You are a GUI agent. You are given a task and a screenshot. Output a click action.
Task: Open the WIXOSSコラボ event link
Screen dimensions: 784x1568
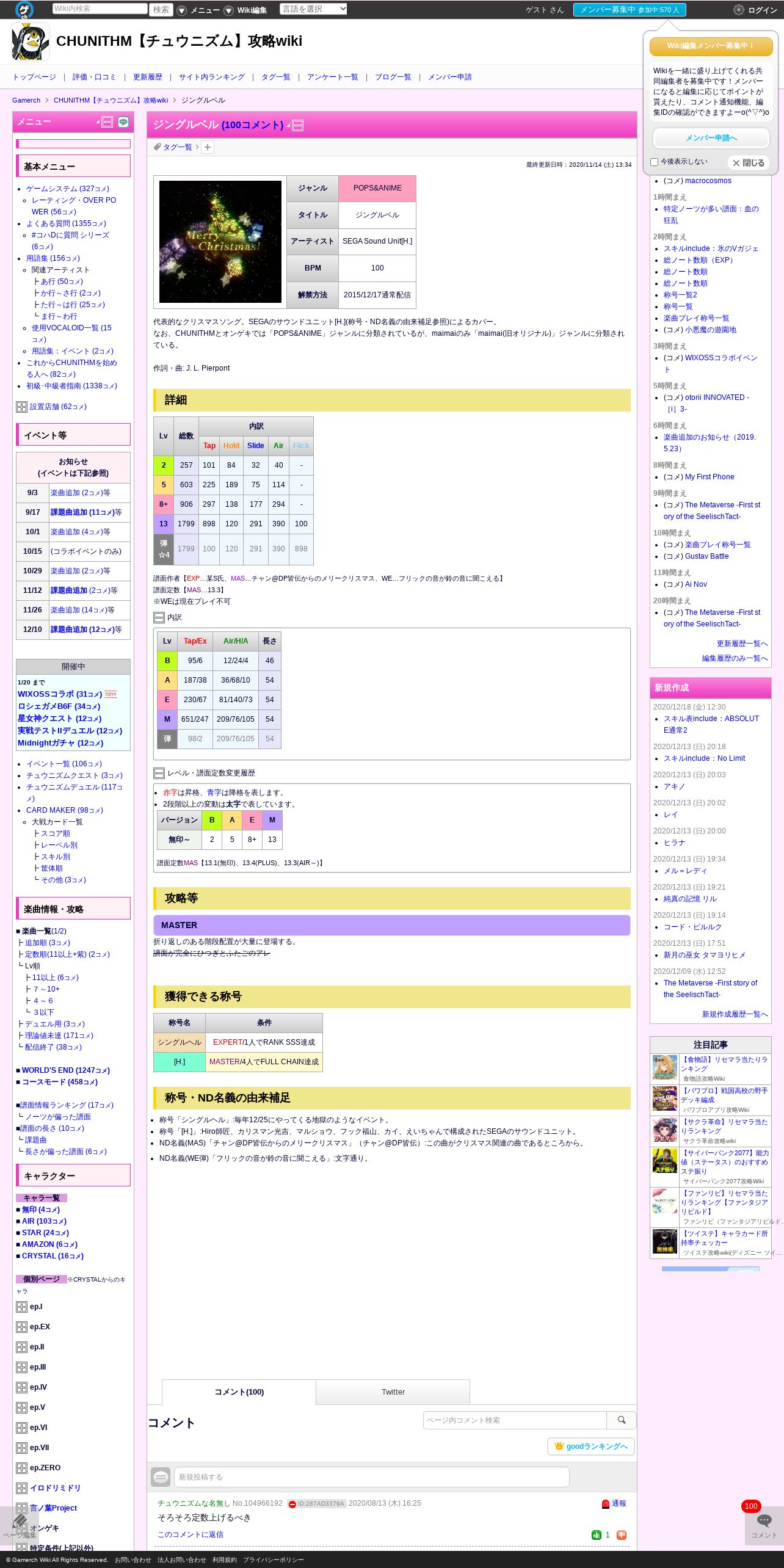tap(60, 694)
